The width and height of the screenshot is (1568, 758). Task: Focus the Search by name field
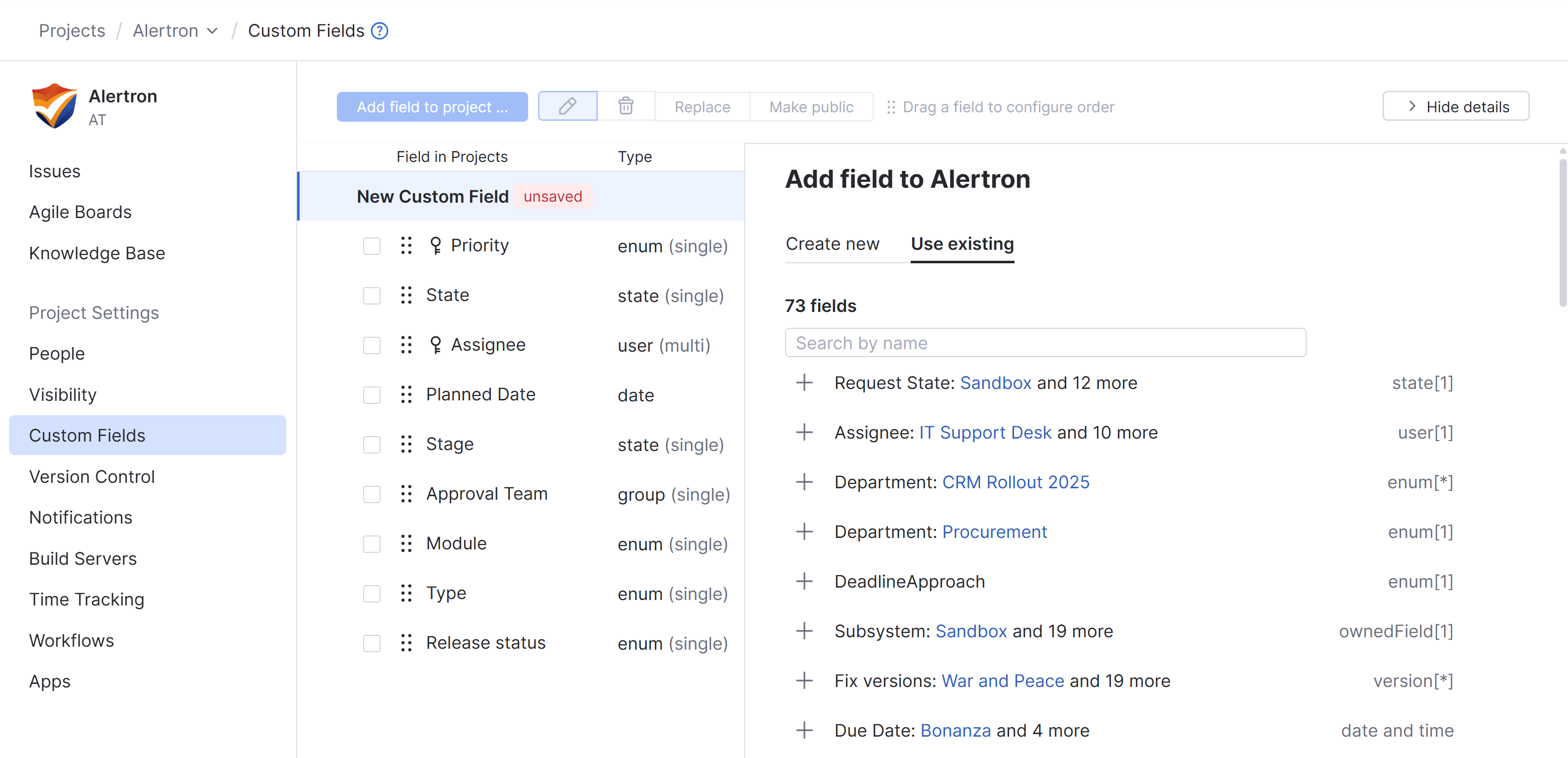[x=1044, y=343]
